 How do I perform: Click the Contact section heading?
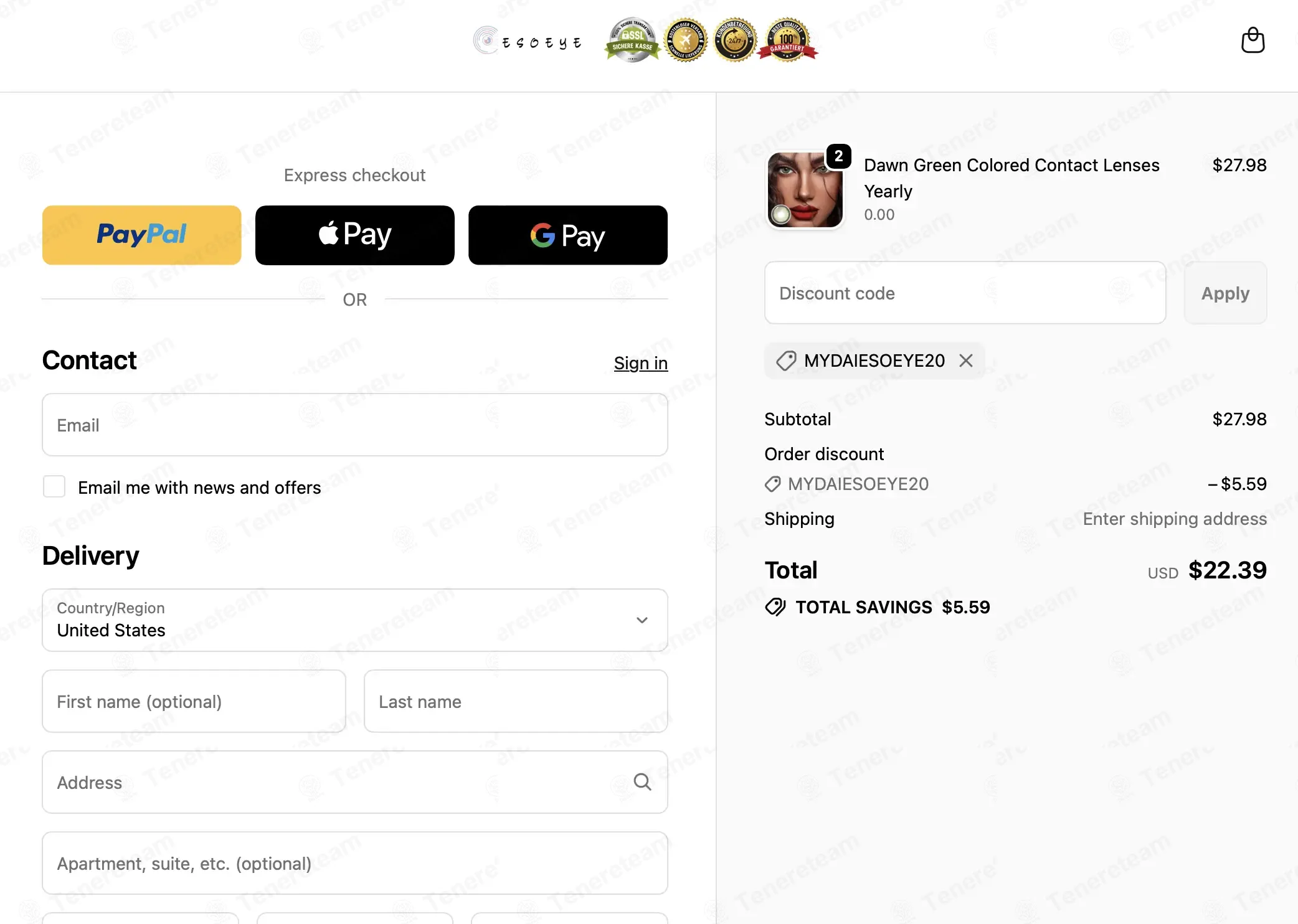(x=89, y=360)
